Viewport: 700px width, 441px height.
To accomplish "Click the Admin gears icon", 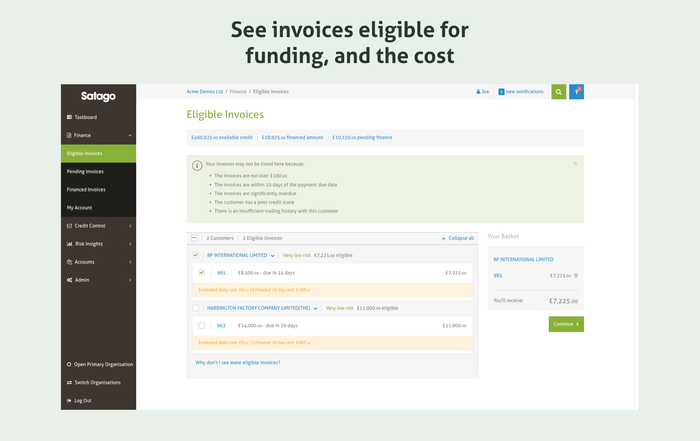I will click(69, 280).
